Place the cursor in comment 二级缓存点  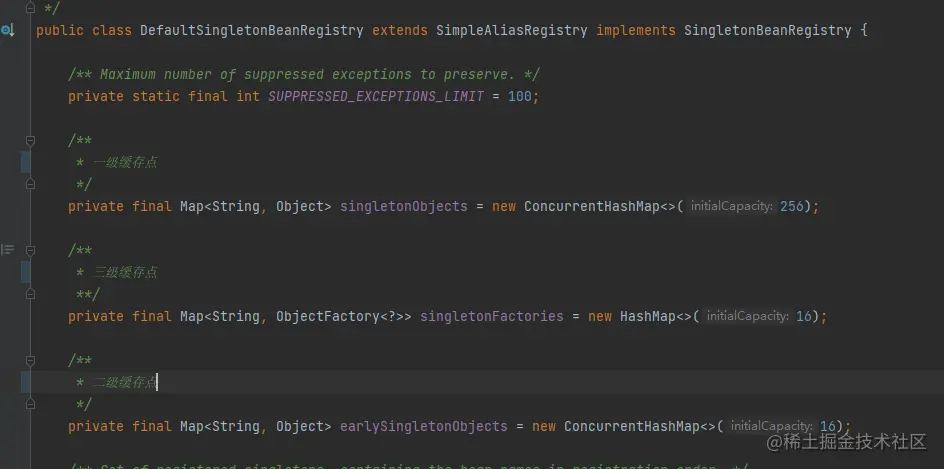pos(125,382)
